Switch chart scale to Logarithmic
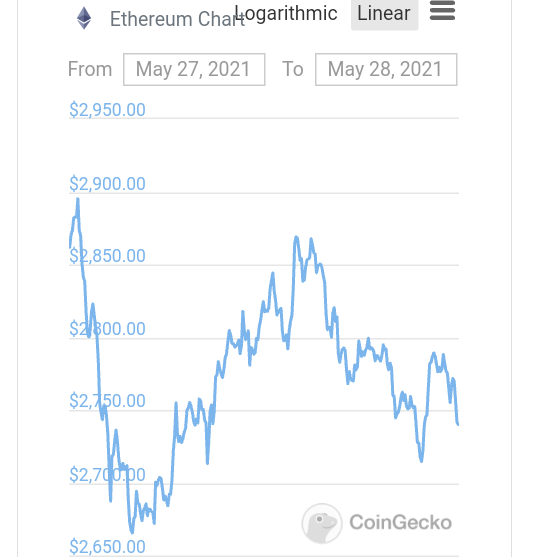 pyautogui.click(x=286, y=14)
